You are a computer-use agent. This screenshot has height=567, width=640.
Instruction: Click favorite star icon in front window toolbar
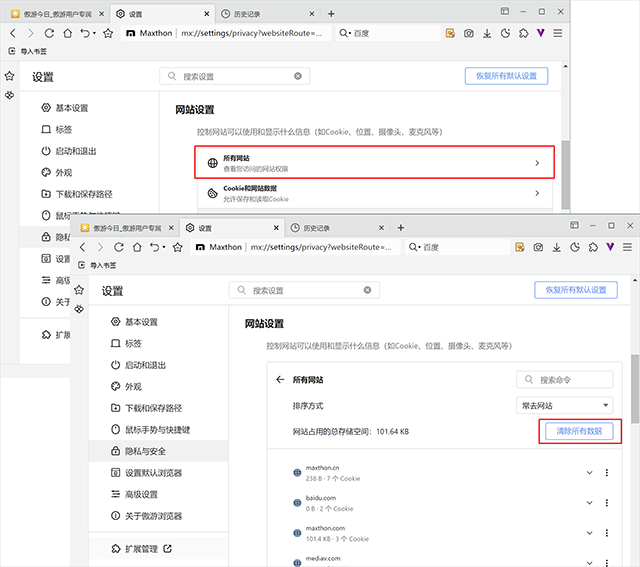[178, 247]
